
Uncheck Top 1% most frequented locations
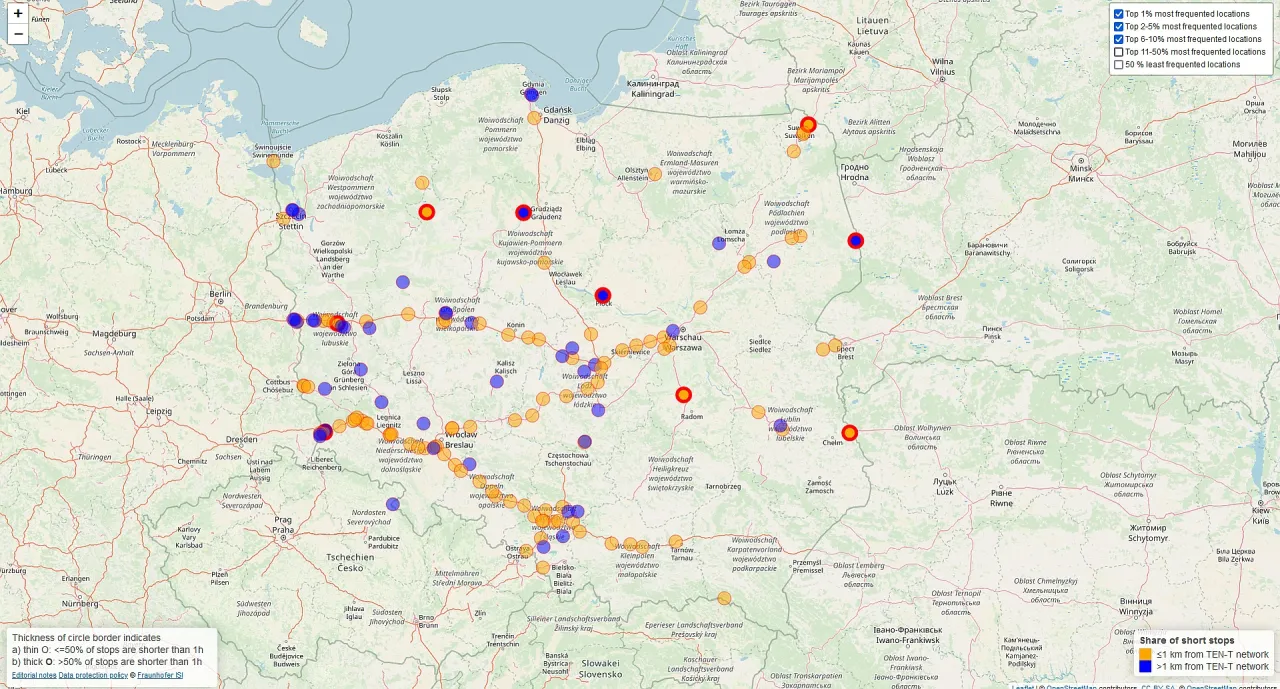pos(1118,13)
